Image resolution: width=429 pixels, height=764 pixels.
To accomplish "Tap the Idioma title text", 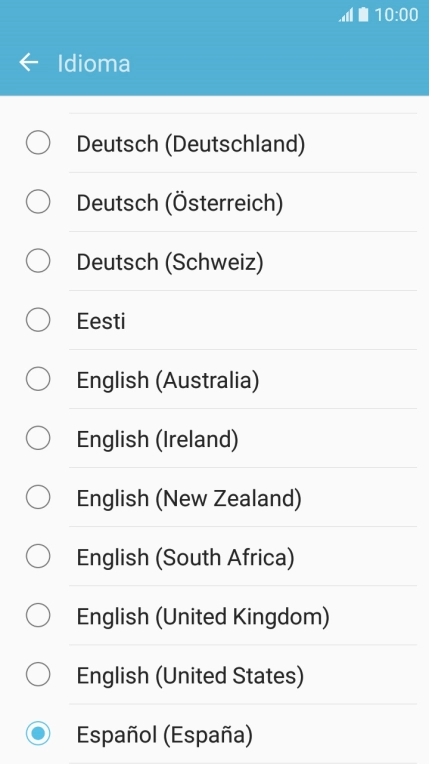I will coord(94,63).
